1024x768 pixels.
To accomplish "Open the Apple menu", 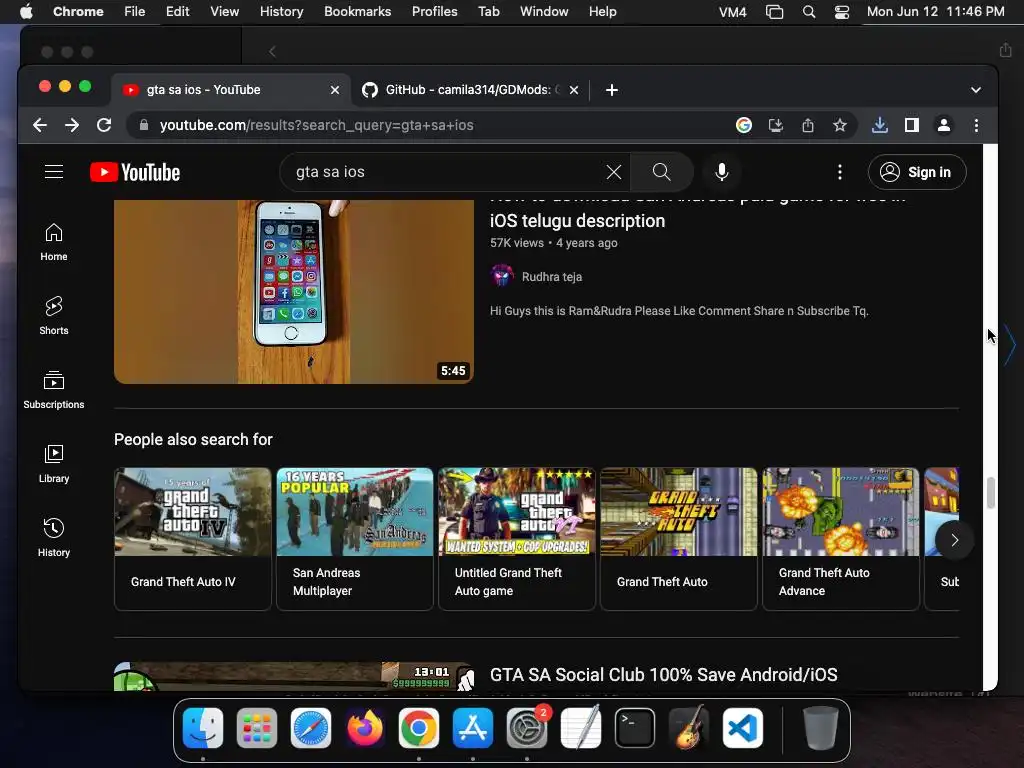I will tap(26, 12).
